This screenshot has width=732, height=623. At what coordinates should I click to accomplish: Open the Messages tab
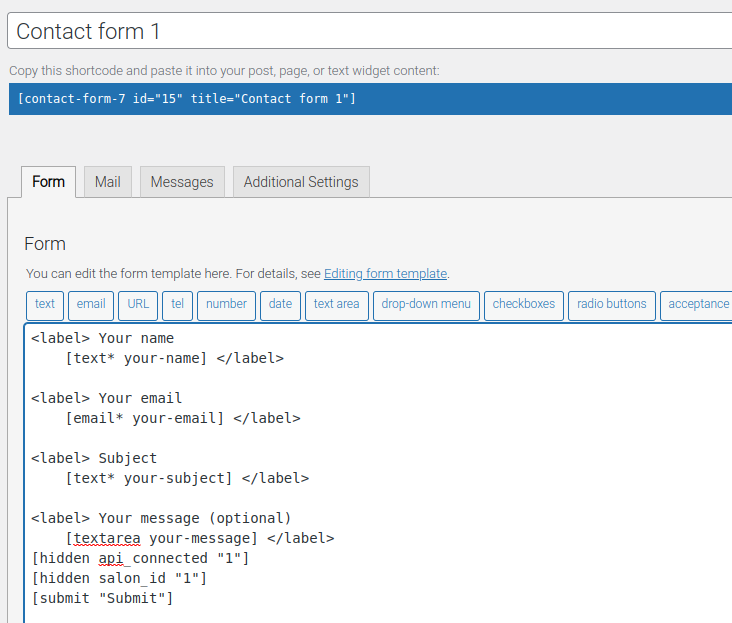[x=182, y=182]
